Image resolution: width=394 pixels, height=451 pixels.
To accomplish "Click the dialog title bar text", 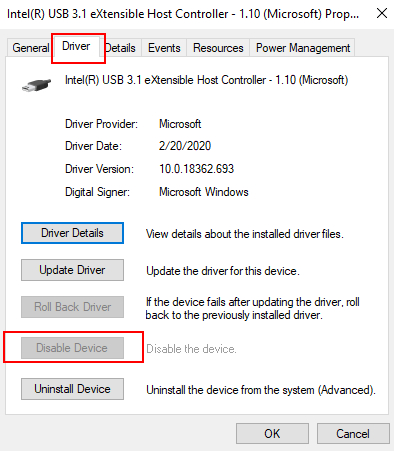I will [183, 14].
